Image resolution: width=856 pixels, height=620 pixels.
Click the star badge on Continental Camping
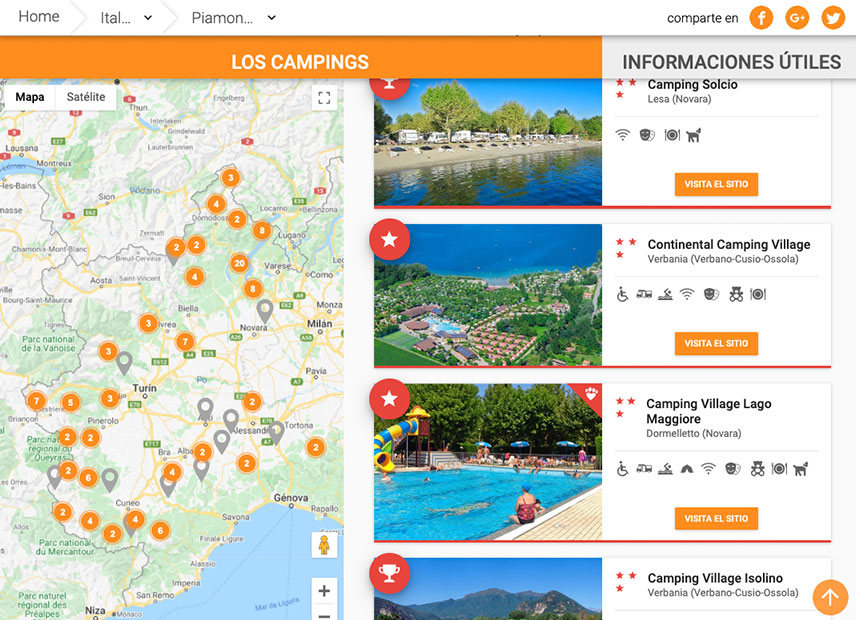389,239
